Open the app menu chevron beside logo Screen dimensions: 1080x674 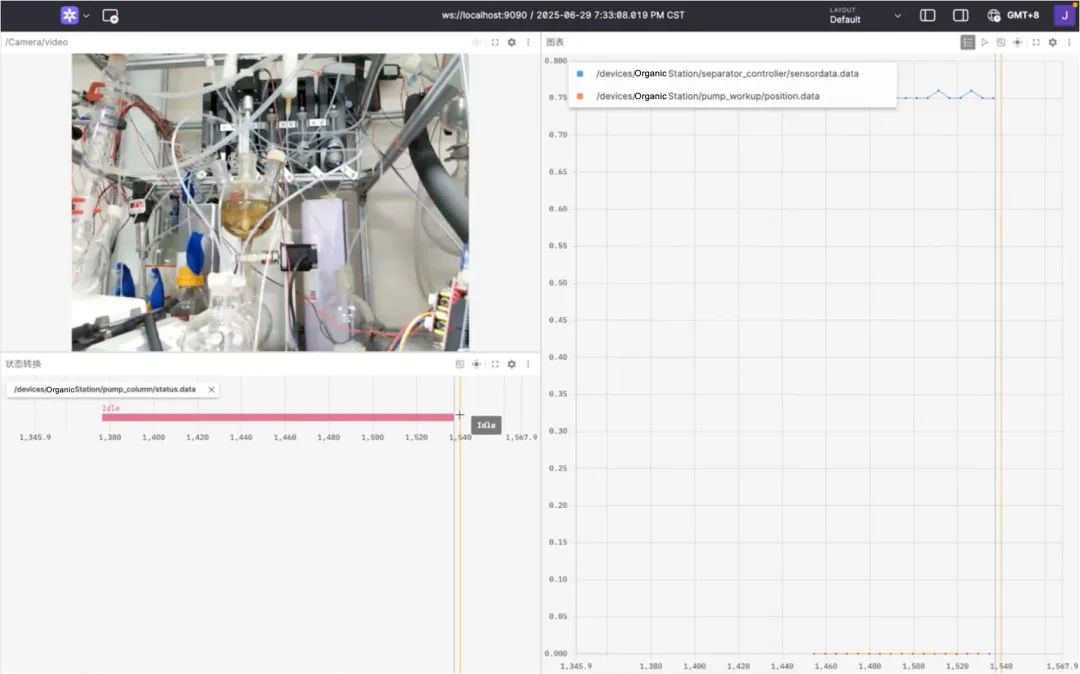(x=86, y=16)
